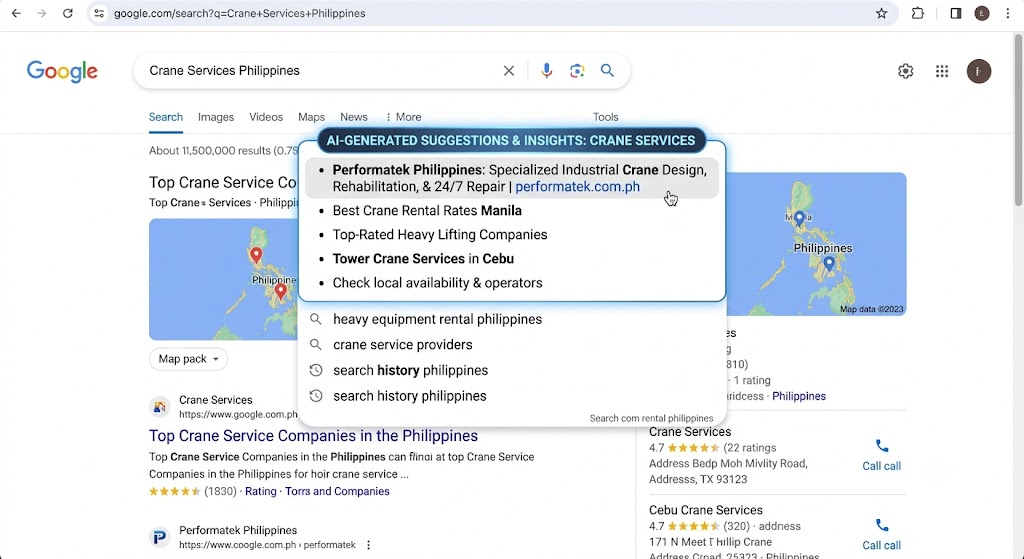Image resolution: width=1024 pixels, height=559 pixels.
Task: Select Top-Rated Heavy Lifting Companies suggestion
Action: [440, 235]
